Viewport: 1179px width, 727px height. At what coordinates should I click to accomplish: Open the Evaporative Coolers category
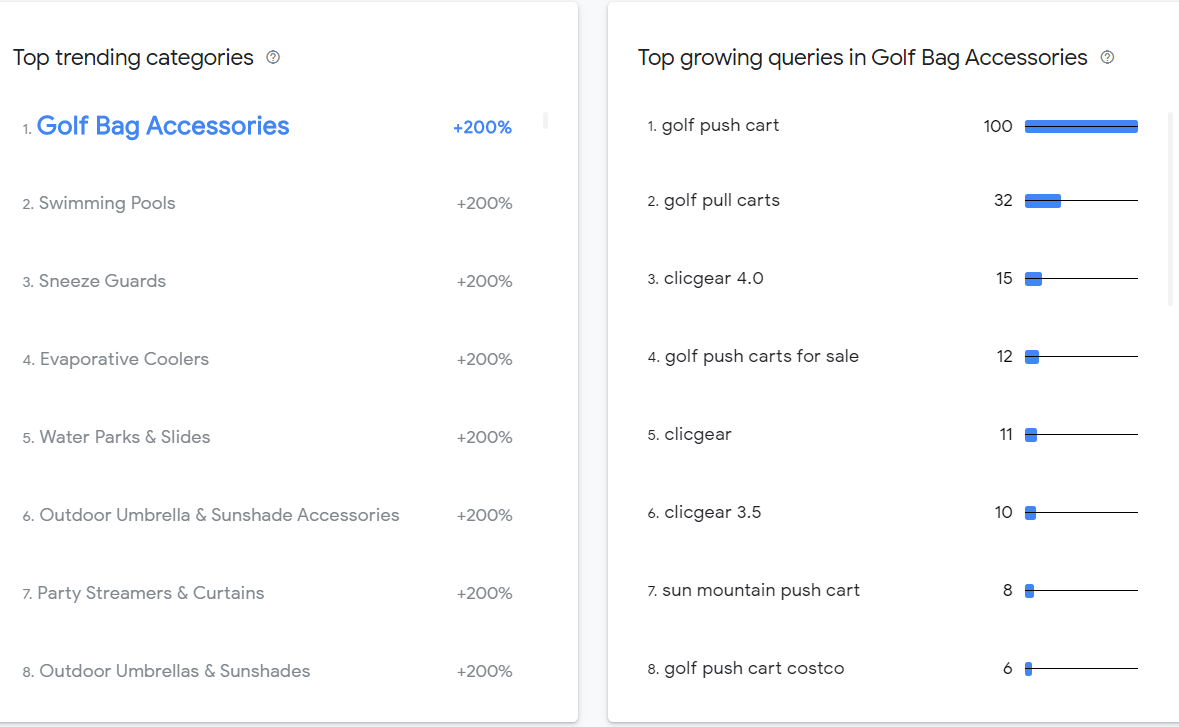tap(124, 359)
